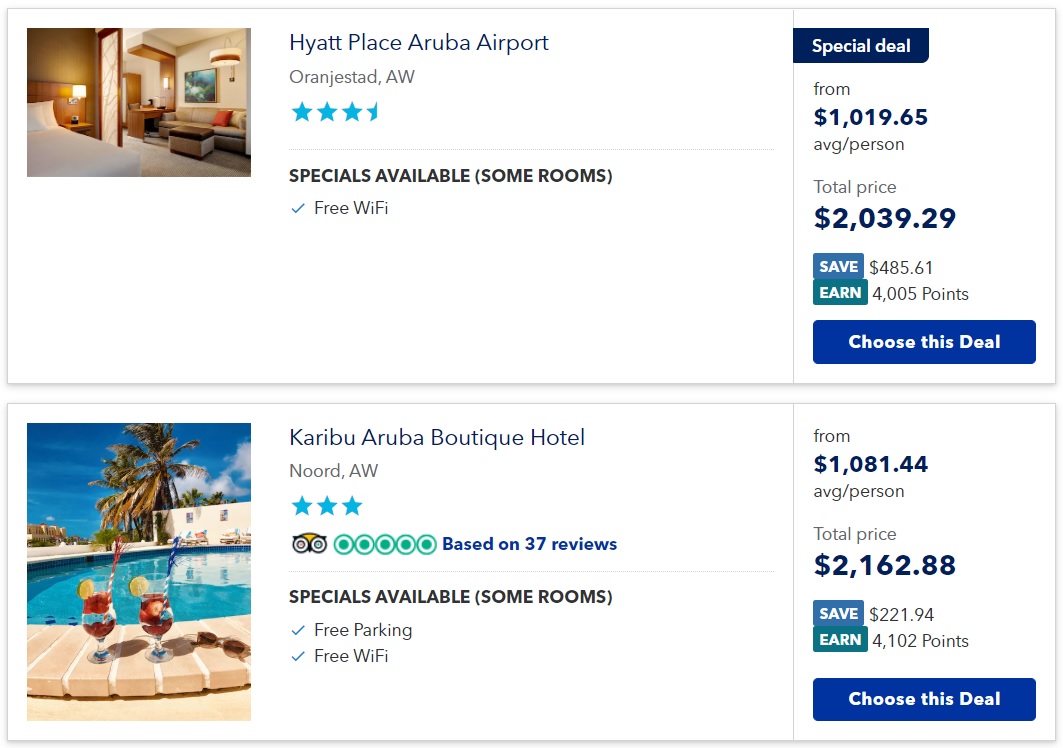Open the Hyatt Place Aruba Airport title link
The image size is (1063, 748).
[418, 43]
